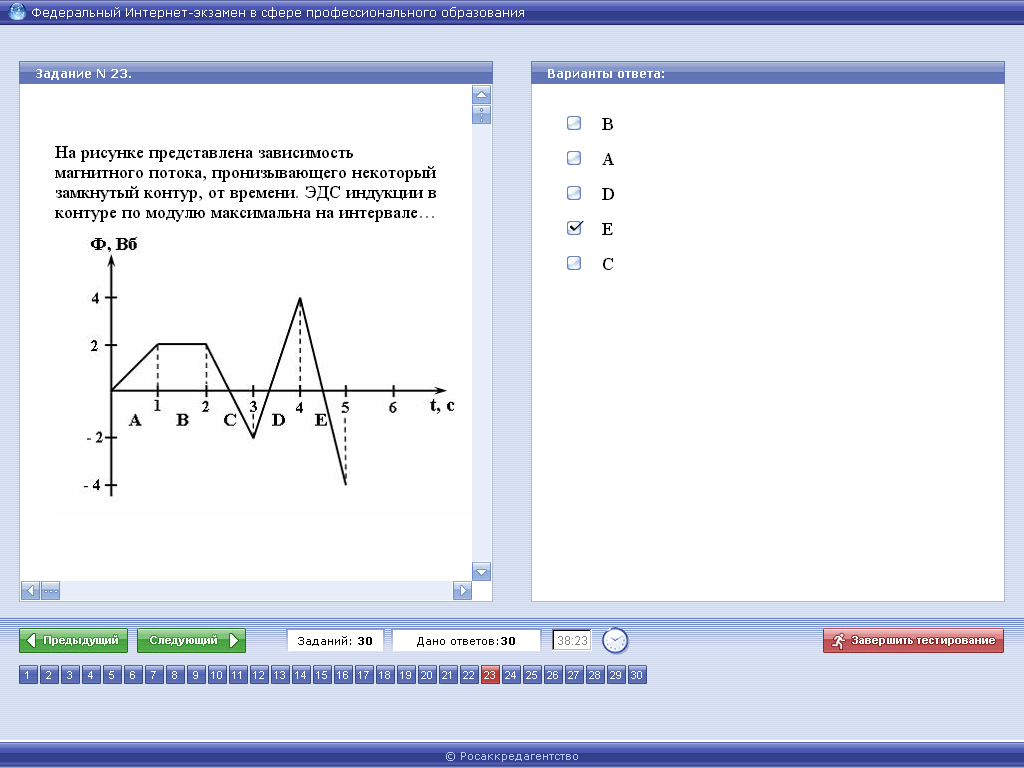
Task: Jump to question 12
Action: click(x=259, y=675)
